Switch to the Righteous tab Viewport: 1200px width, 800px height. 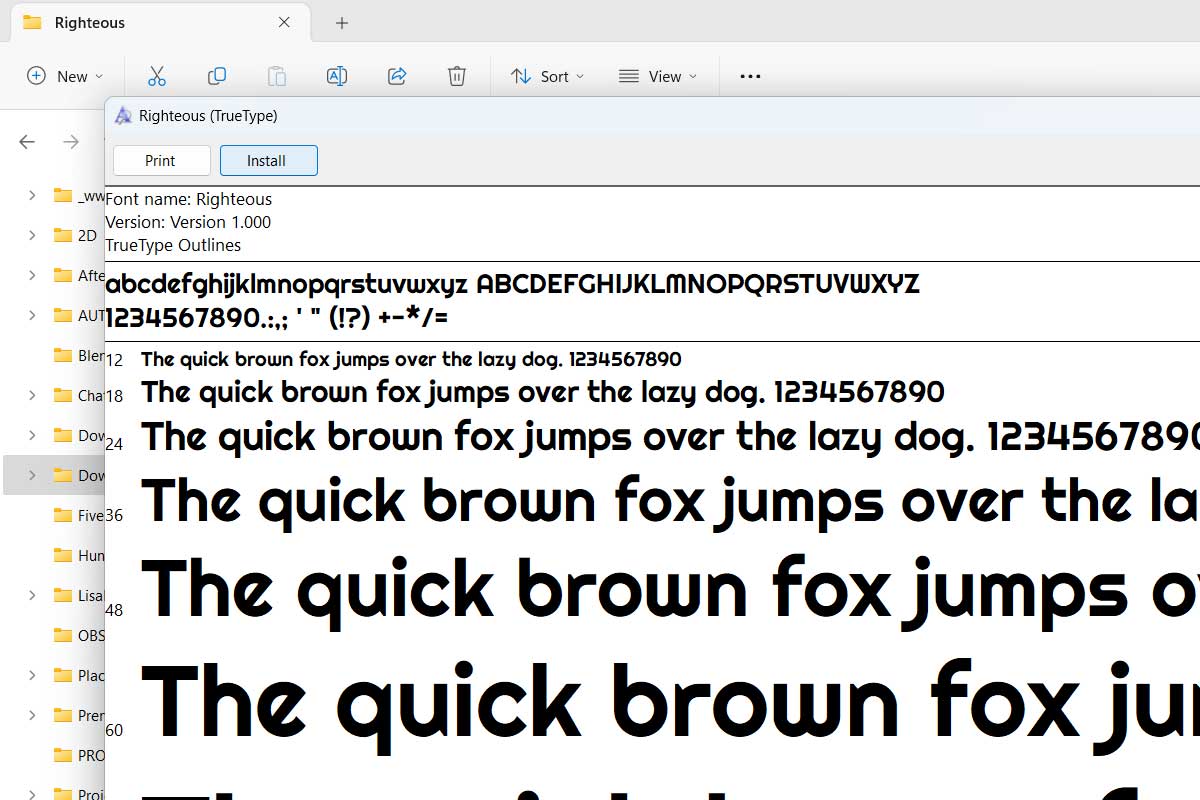[90, 22]
